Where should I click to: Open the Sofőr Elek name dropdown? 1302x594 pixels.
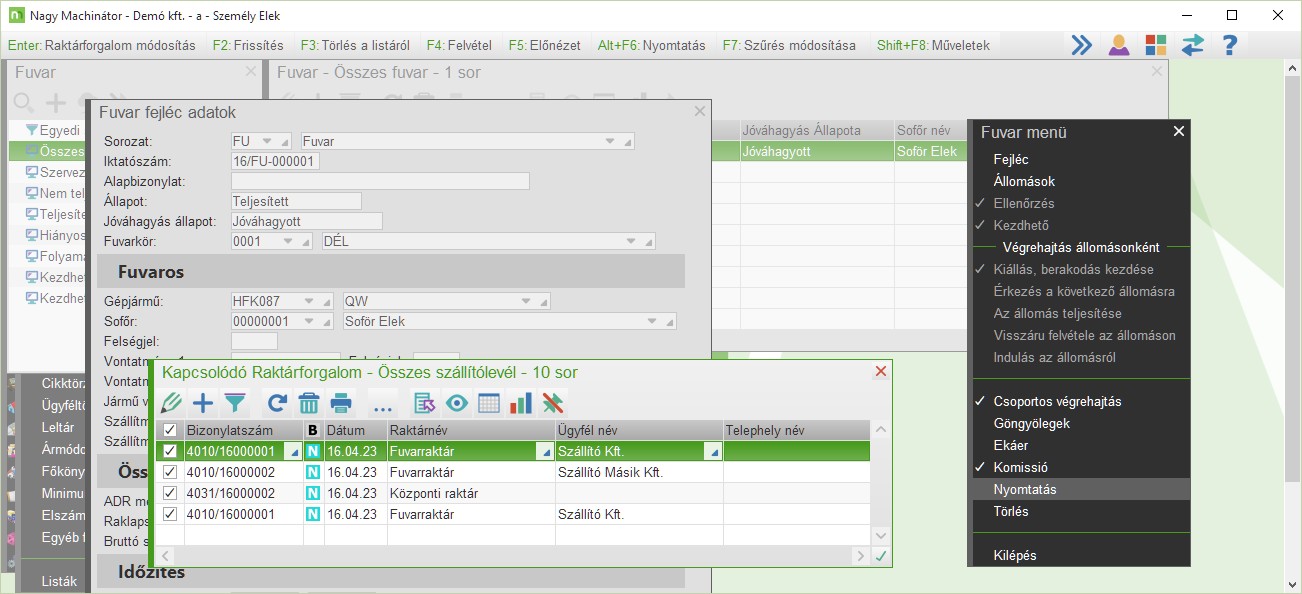pyautogui.click(x=652, y=321)
